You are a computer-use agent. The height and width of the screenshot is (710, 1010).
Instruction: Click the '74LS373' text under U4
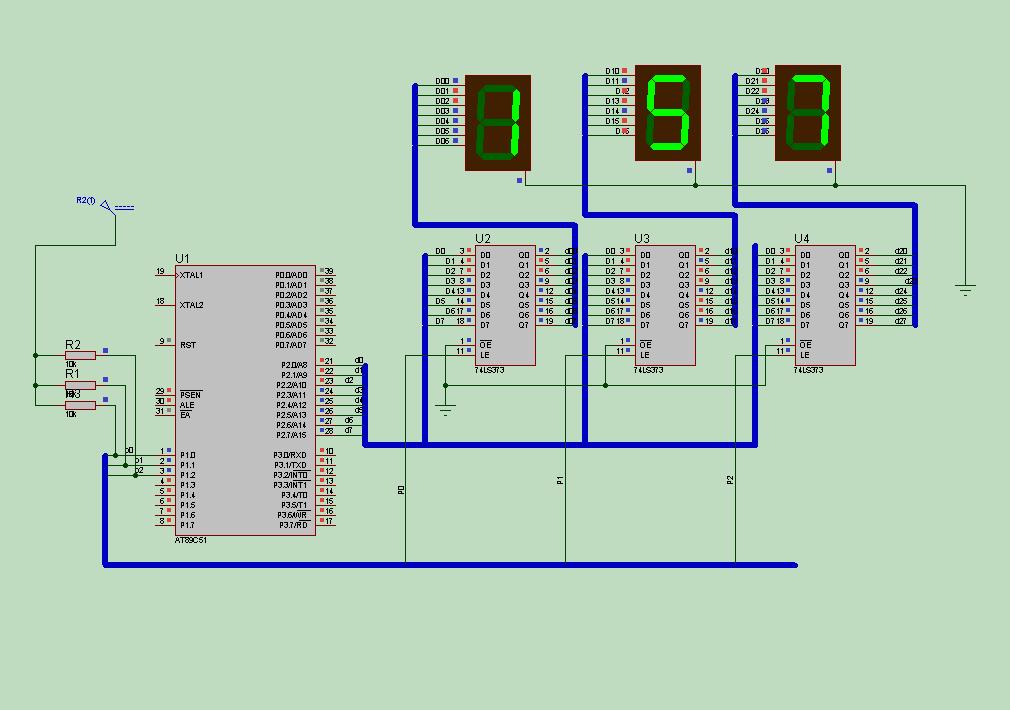coord(809,370)
